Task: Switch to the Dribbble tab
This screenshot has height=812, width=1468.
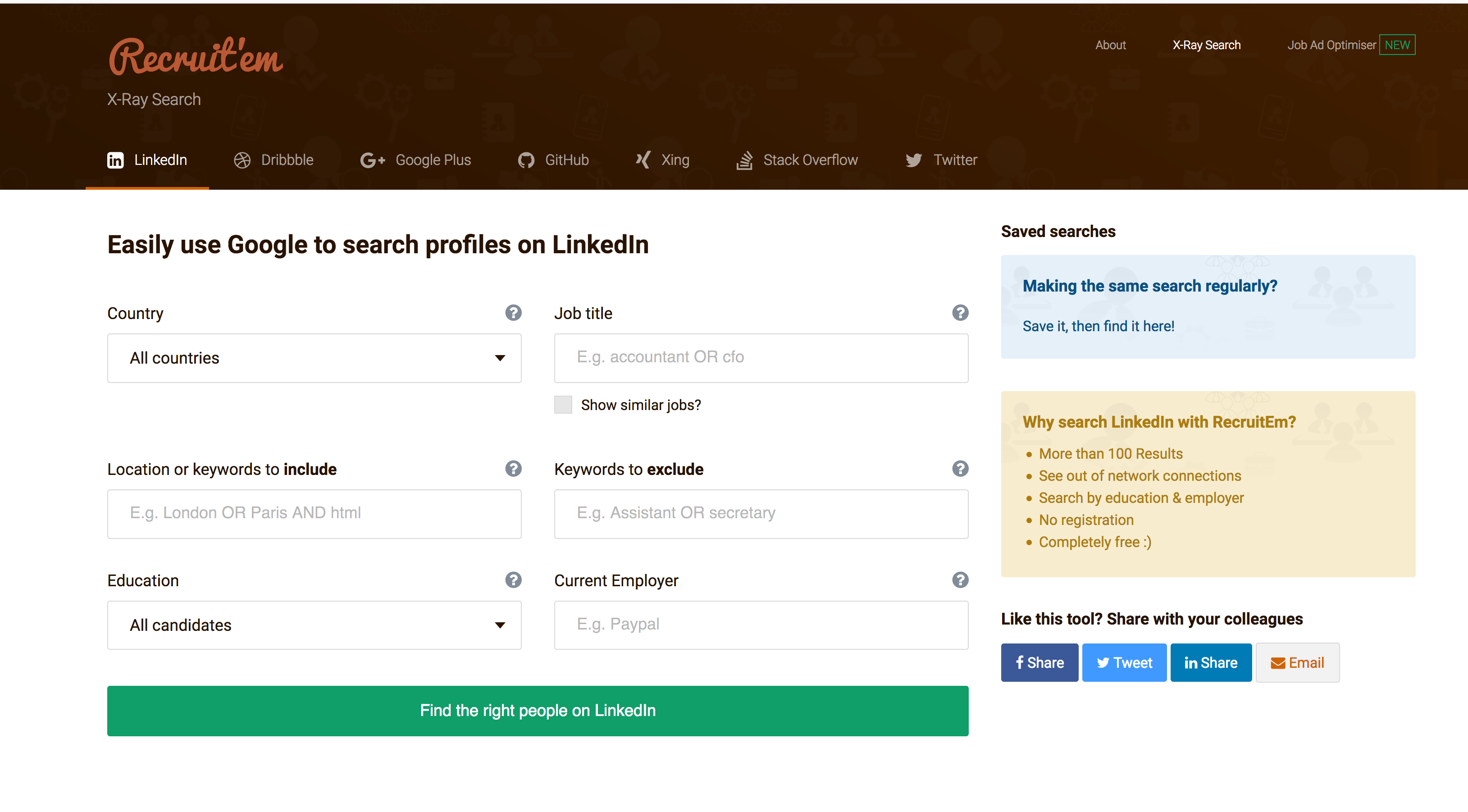Action: 274,160
